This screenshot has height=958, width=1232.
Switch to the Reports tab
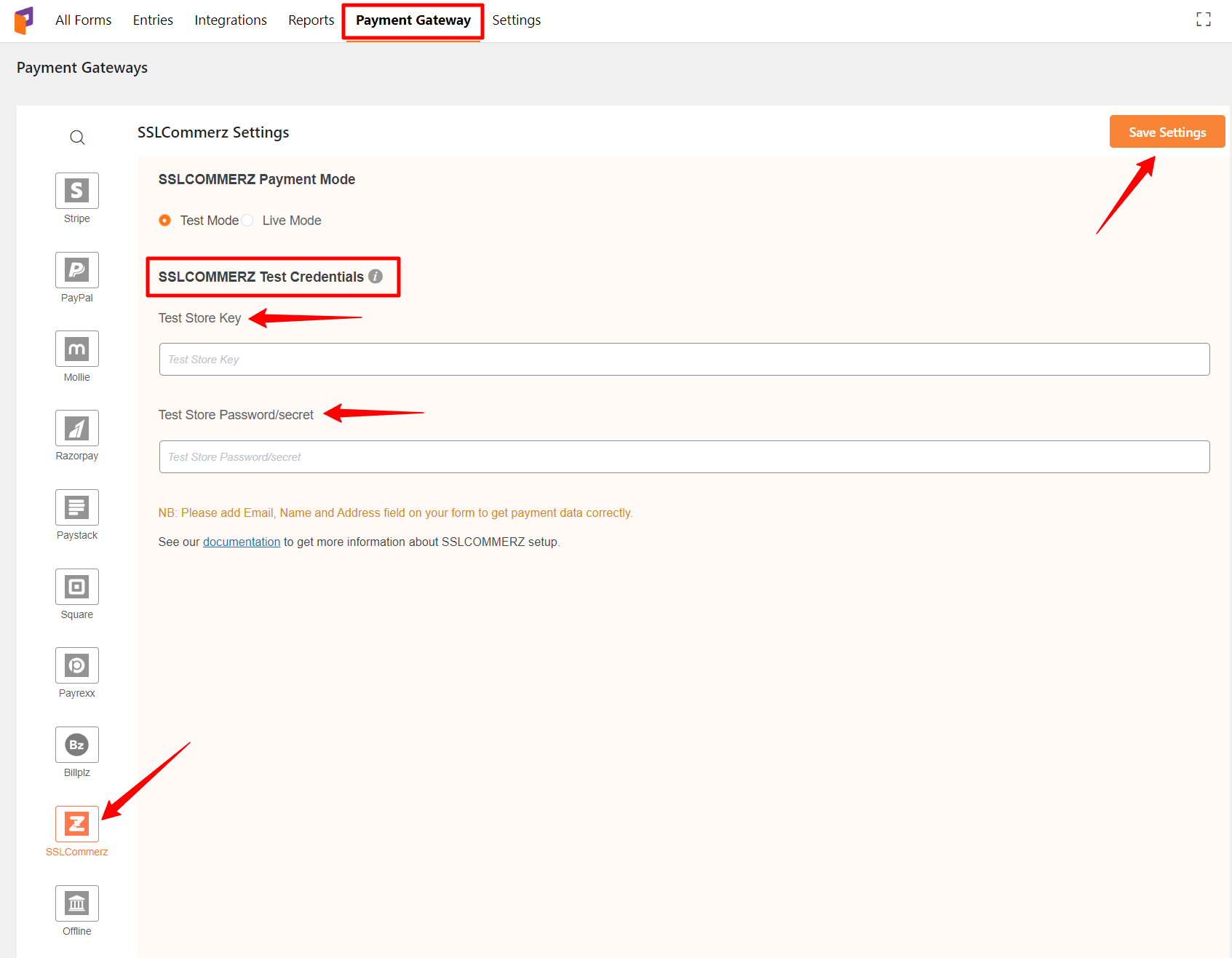[311, 20]
